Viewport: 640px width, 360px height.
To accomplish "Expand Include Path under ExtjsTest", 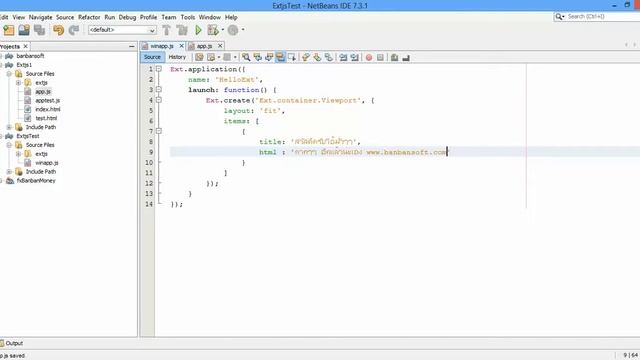I will tap(9, 172).
